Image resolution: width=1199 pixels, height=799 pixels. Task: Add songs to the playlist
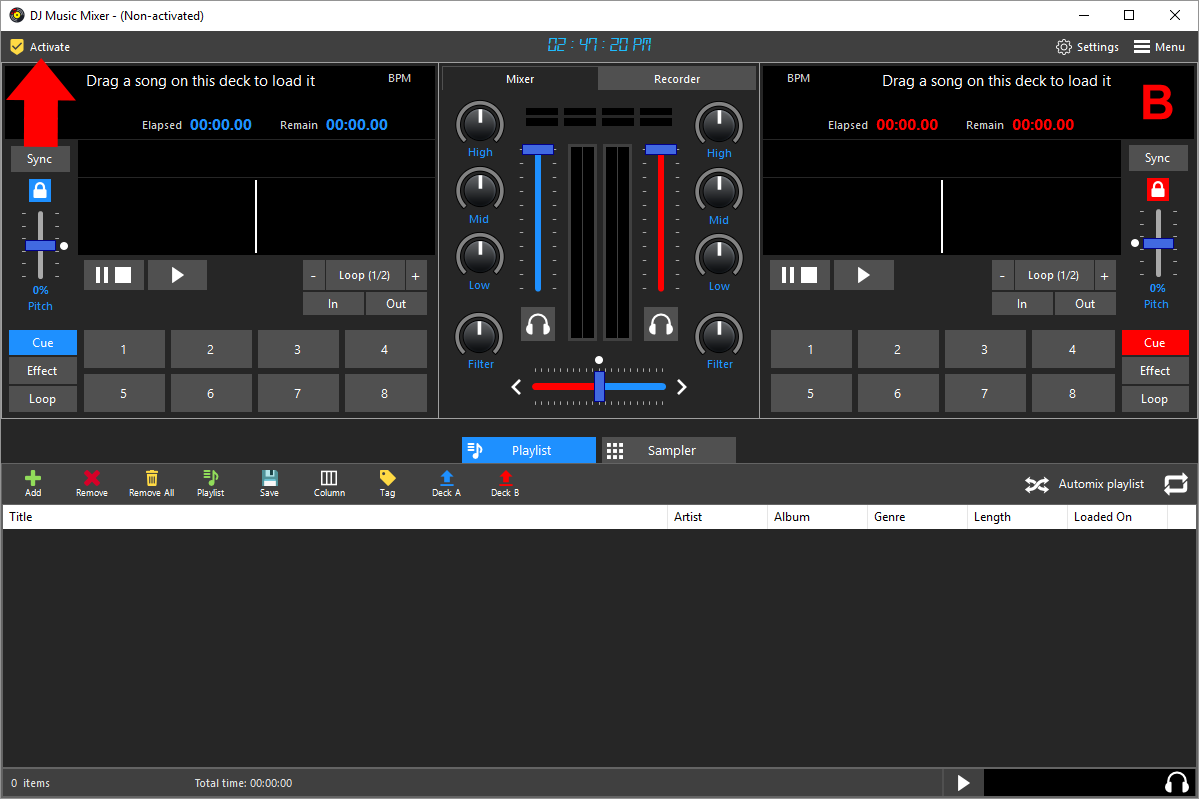click(x=32, y=483)
